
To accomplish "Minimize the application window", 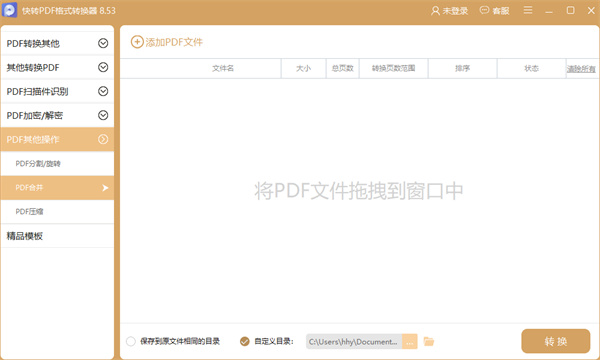I will 549,11.
